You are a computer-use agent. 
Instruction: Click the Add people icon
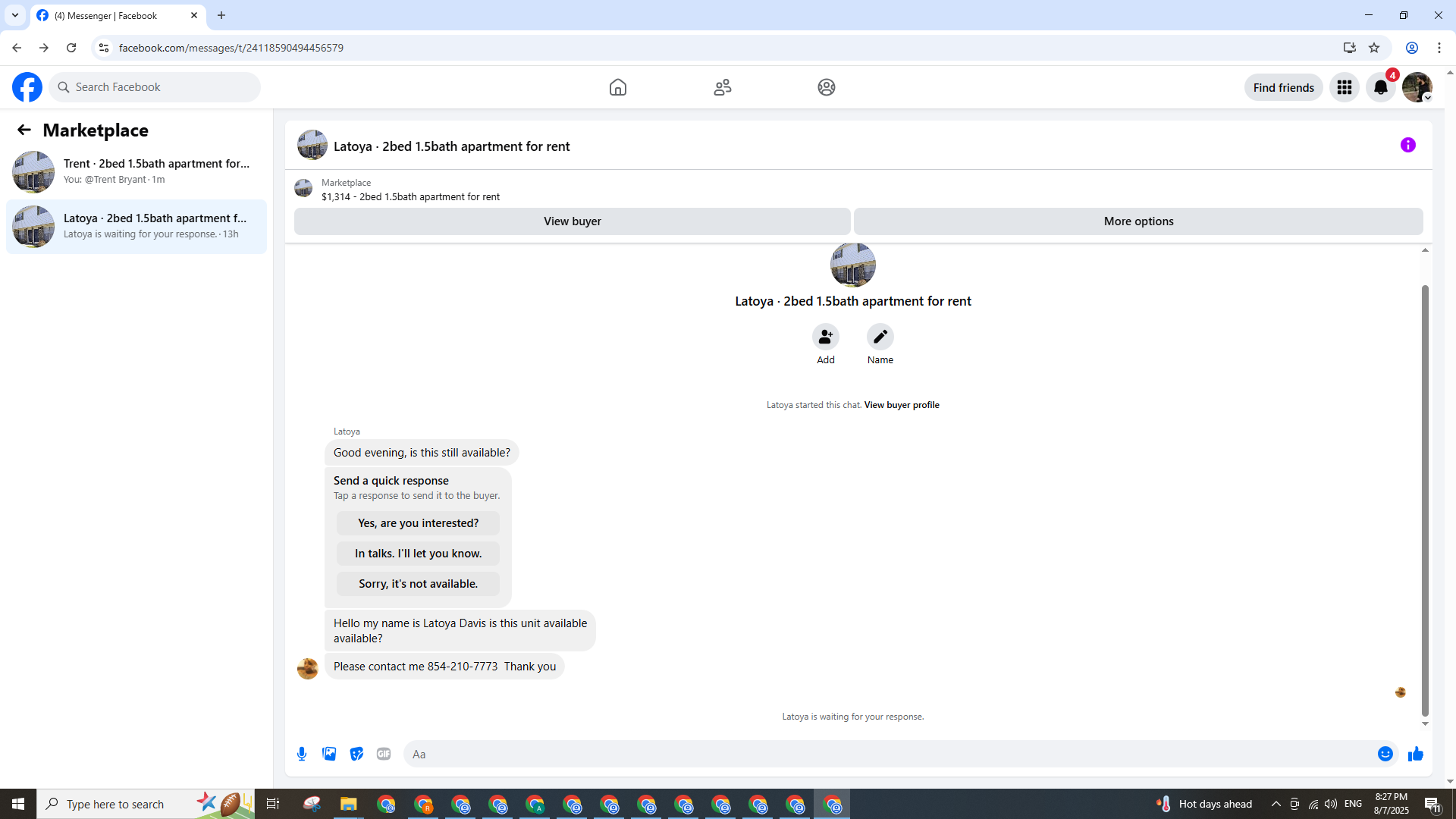coord(825,337)
